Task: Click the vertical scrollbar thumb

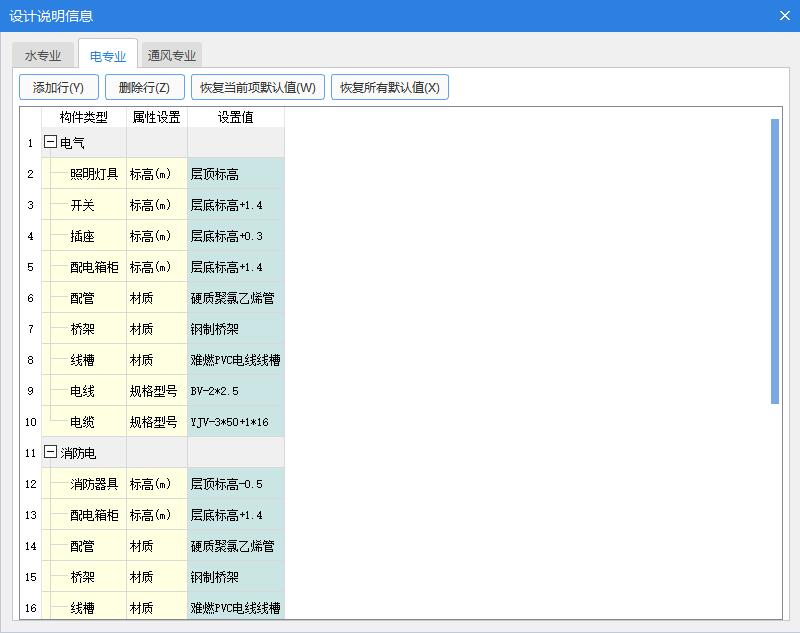Action: [774, 260]
